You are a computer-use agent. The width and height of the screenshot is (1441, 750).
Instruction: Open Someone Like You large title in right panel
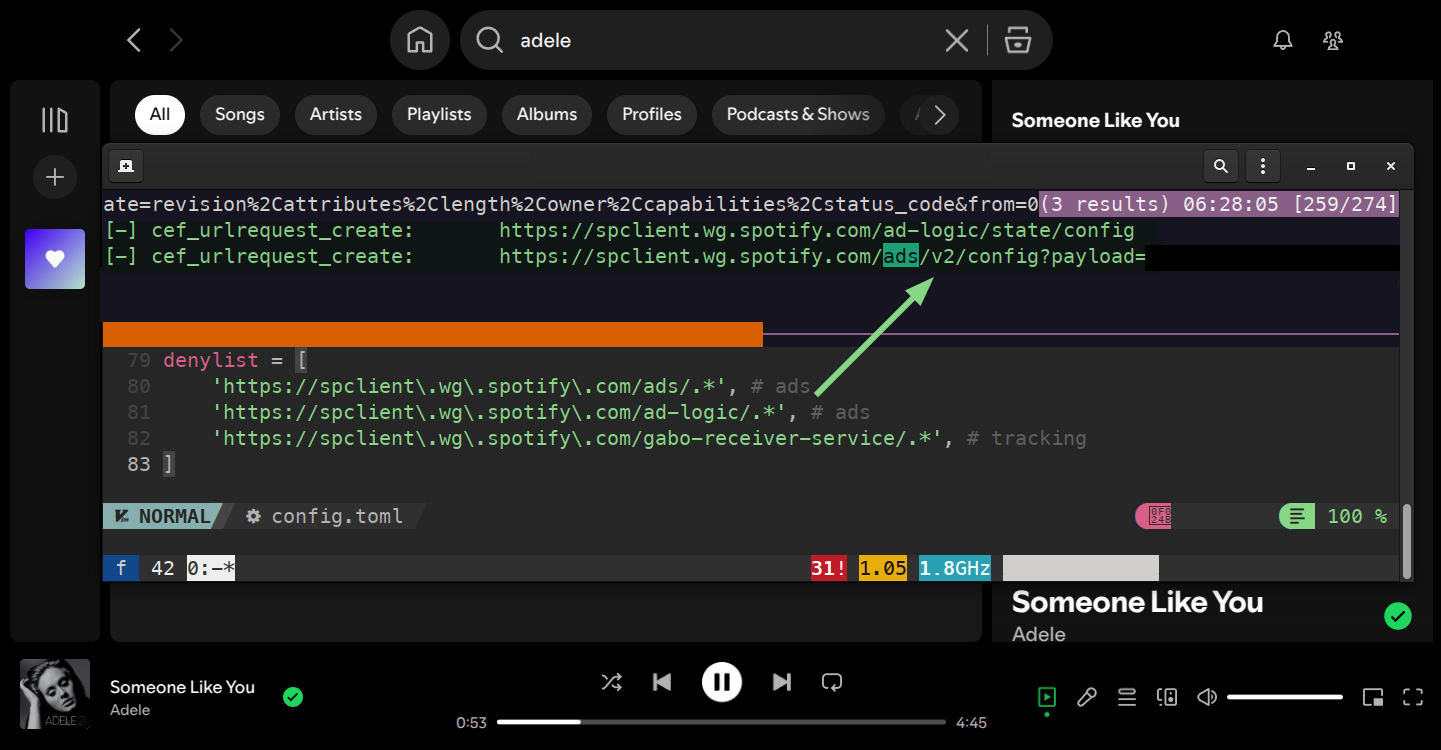point(1137,602)
